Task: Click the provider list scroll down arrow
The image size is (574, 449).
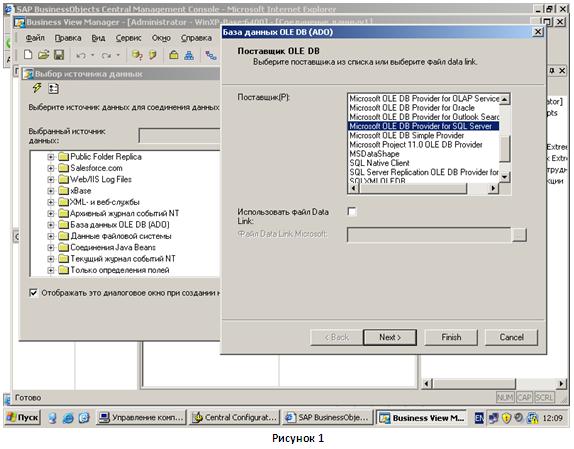Action: coord(505,177)
